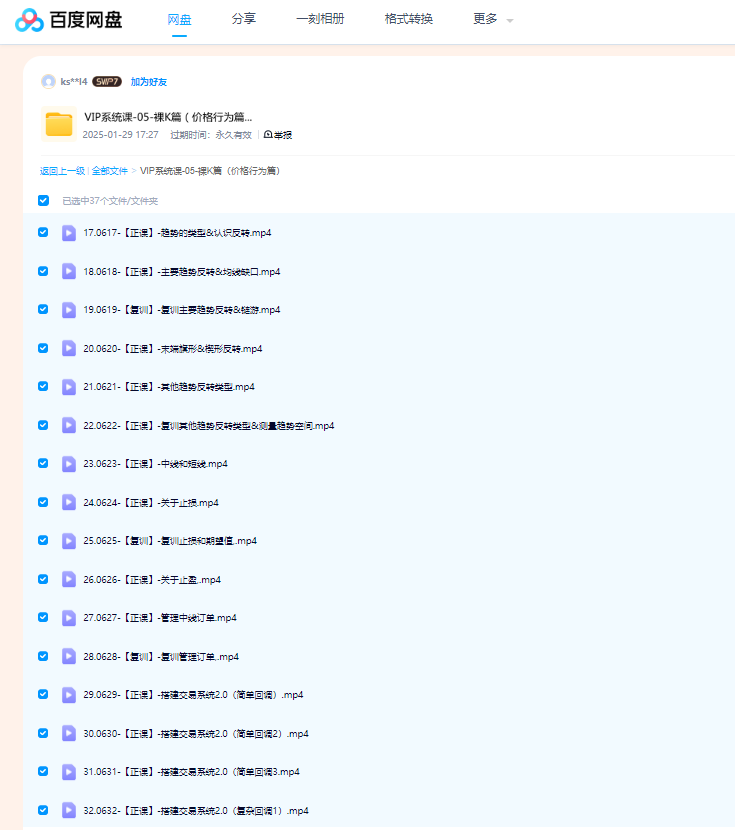Image resolution: width=735 pixels, height=830 pixels.
Task: Click video icon for file 24.0624
Action: click(x=69, y=502)
